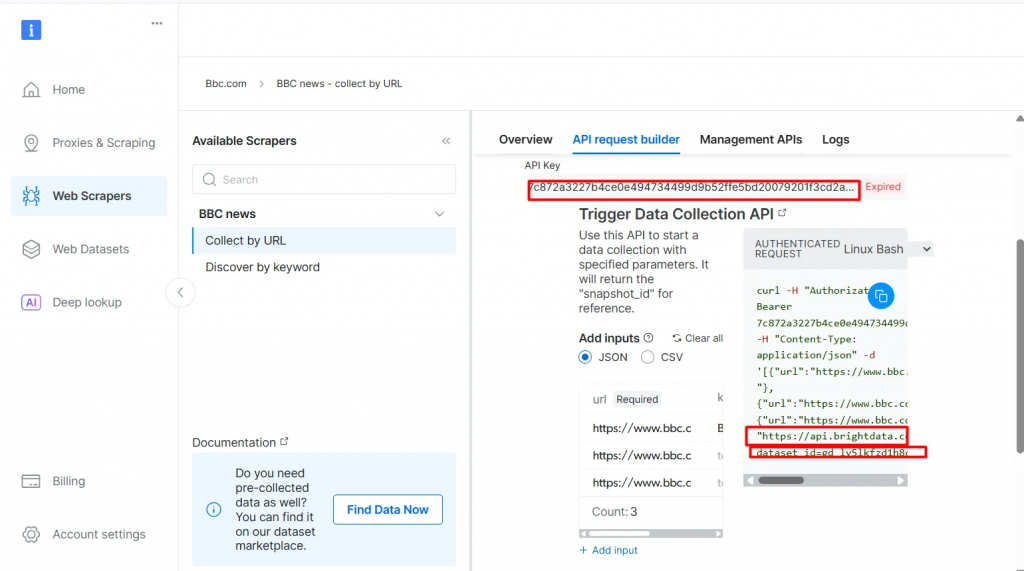The image size is (1024, 571).
Task: Collapse the BBC news scraper group
Action: pos(439,214)
